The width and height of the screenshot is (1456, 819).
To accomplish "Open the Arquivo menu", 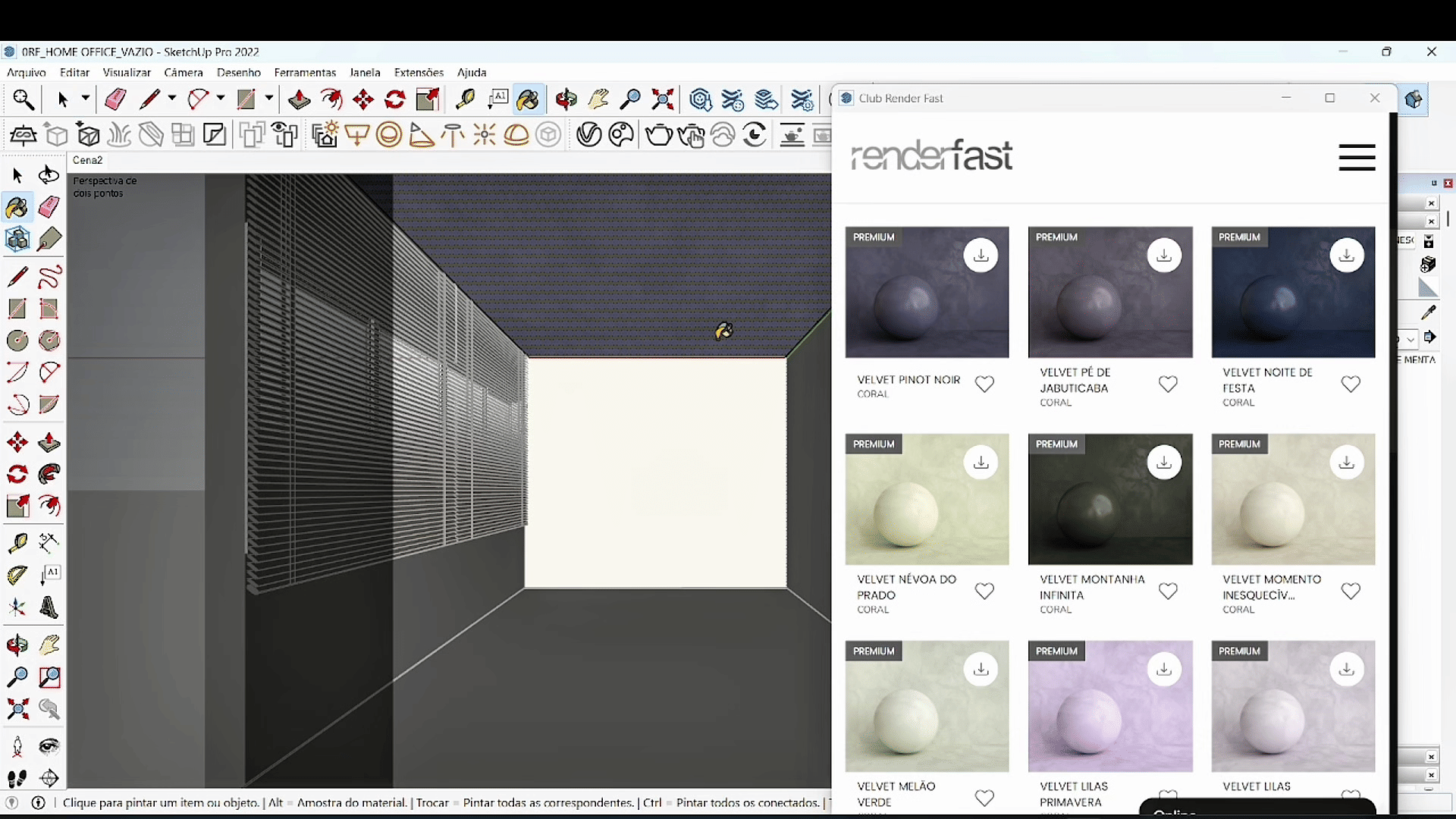I will (27, 73).
